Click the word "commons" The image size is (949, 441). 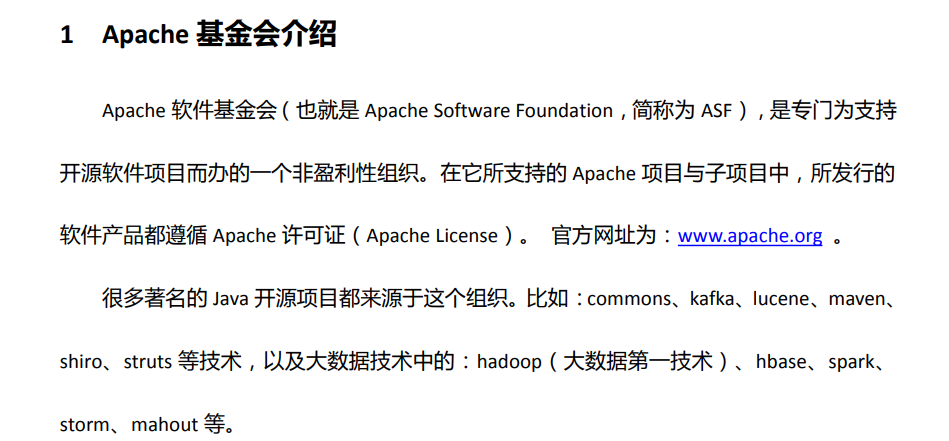point(628,299)
